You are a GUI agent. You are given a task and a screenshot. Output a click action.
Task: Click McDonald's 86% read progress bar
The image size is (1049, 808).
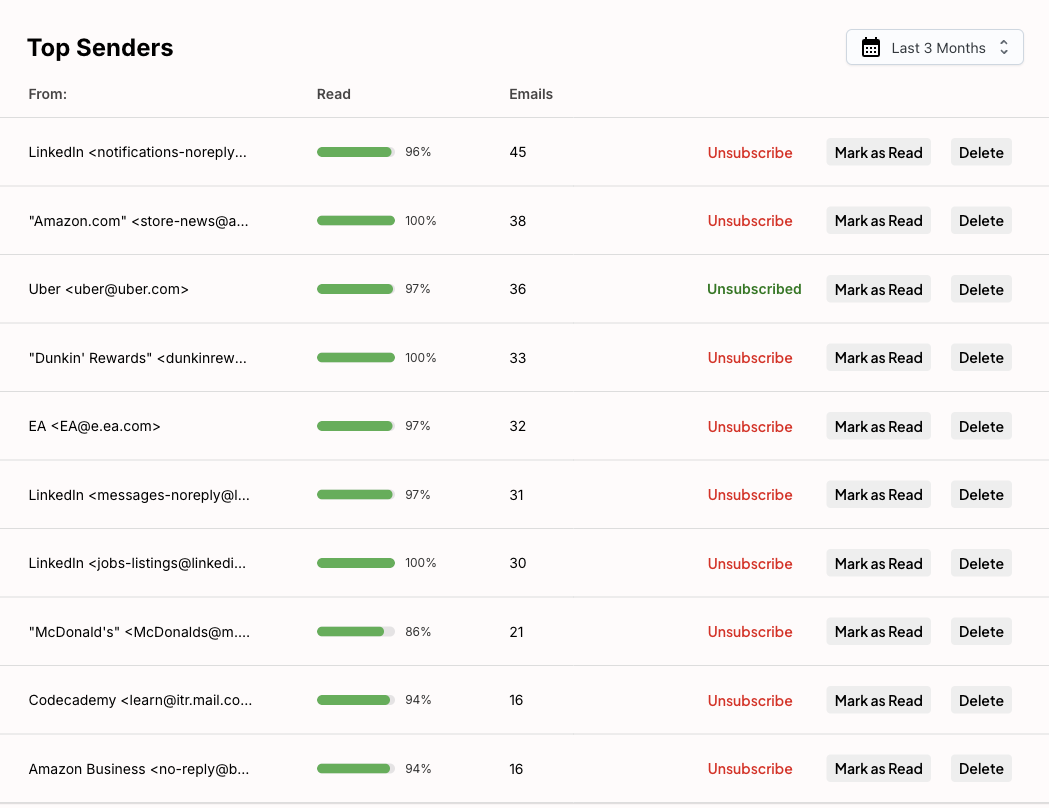(356, 631)
